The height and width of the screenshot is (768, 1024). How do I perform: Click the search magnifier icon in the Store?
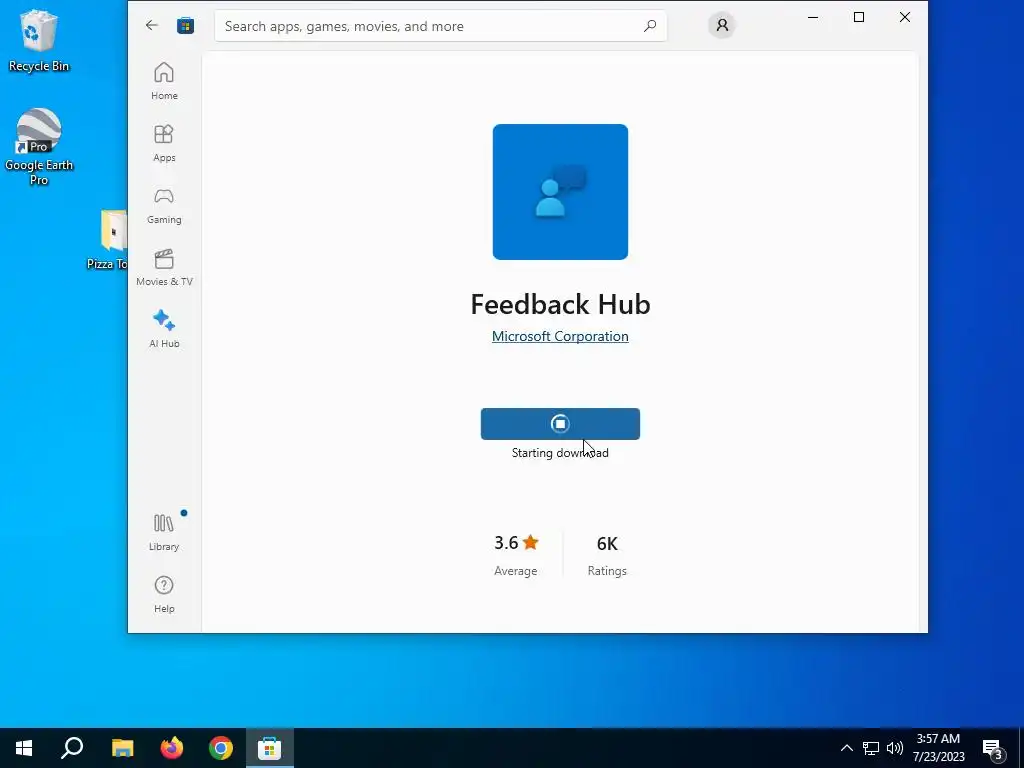click(650, 26)
